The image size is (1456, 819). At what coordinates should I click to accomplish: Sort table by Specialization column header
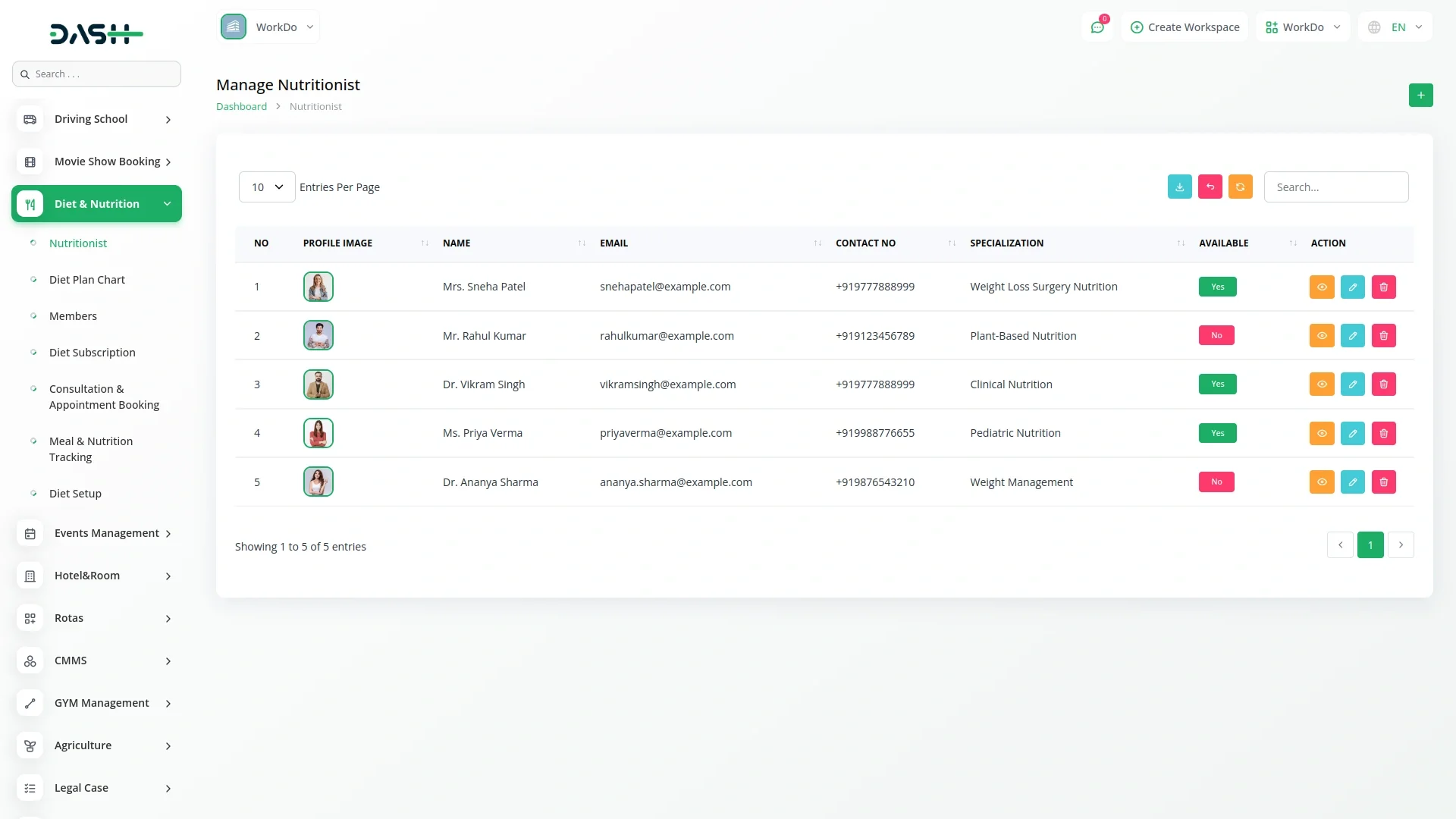coord(1006,243)
